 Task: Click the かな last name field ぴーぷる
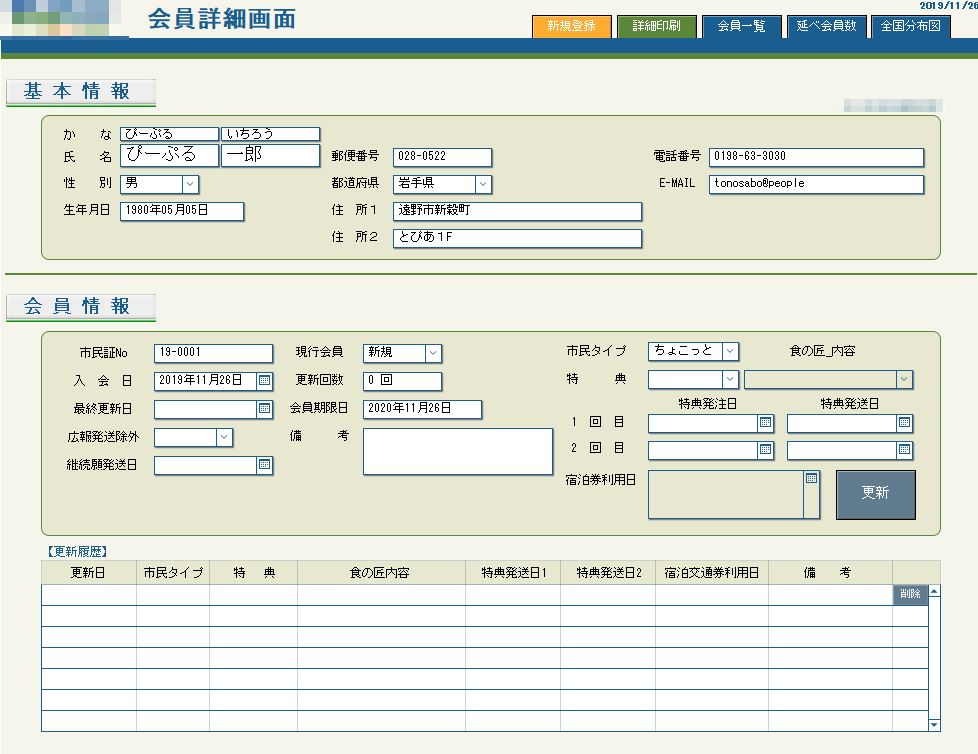pos(169,134)
